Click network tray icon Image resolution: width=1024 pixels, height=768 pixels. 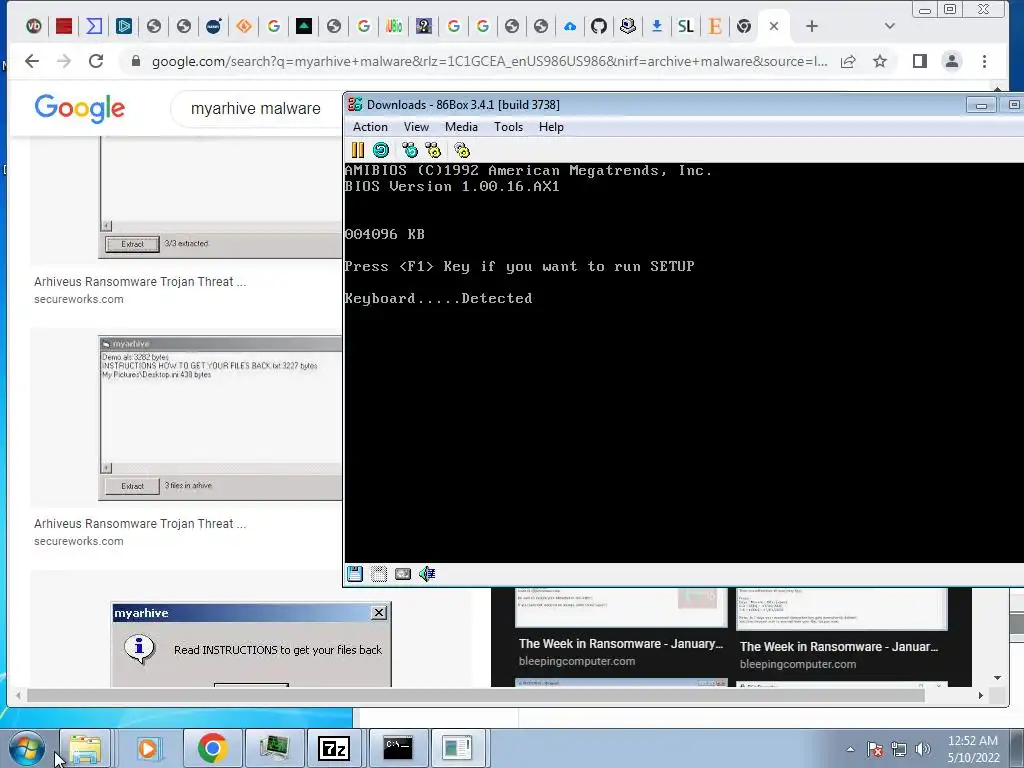coord(899,749)
